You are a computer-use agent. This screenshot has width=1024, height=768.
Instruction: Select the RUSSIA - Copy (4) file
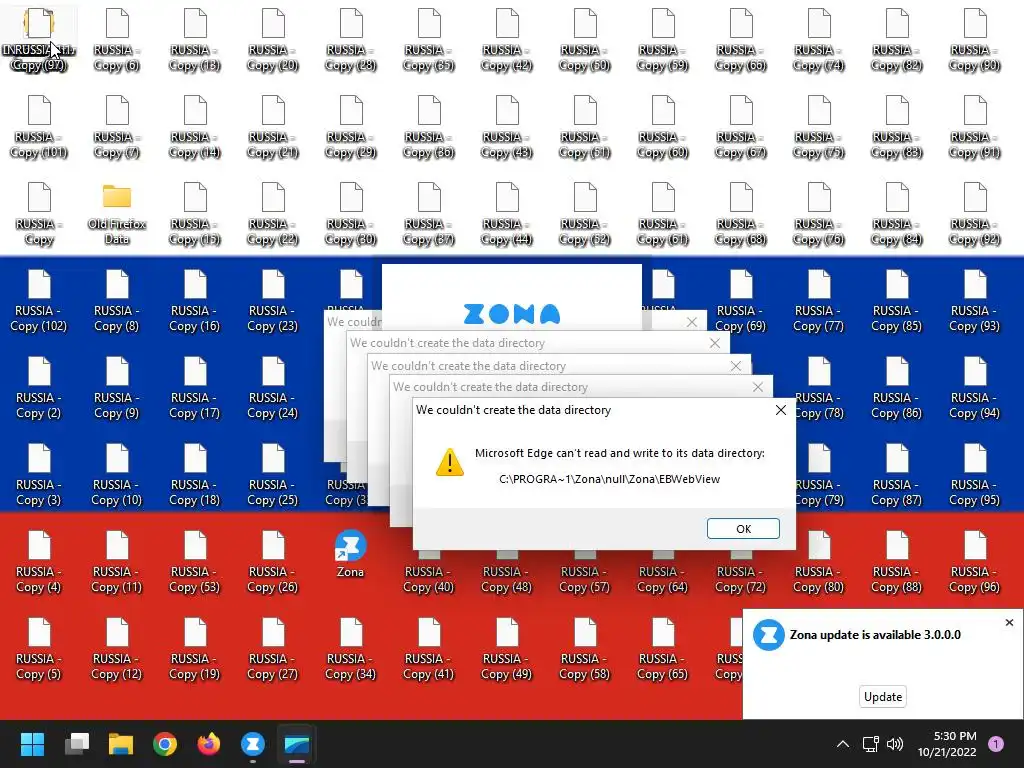point(39,562)
